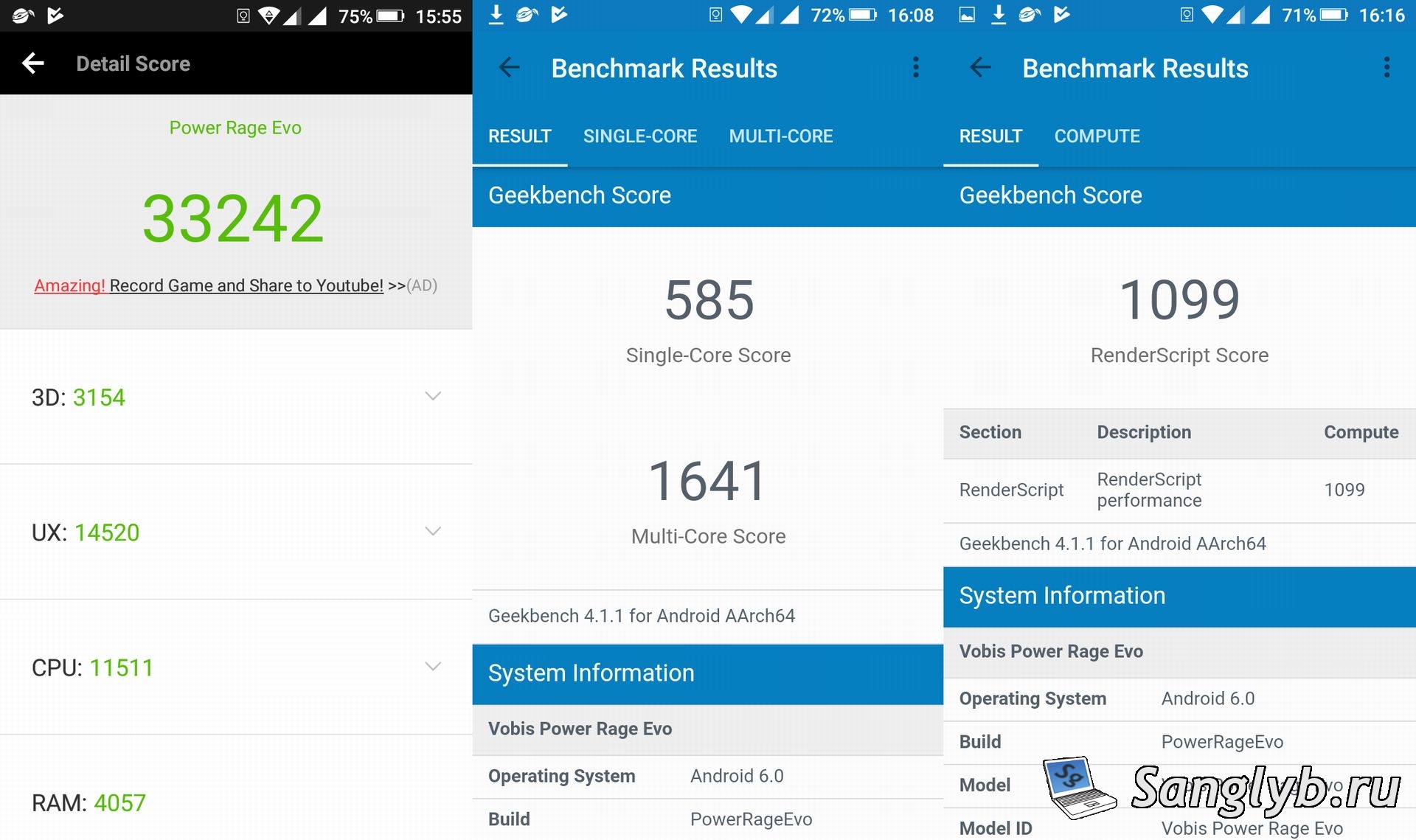The width and height of the screenshot is (1416, 840).
Task: Tap System Information header in right screen
Action: point(1179,596)
